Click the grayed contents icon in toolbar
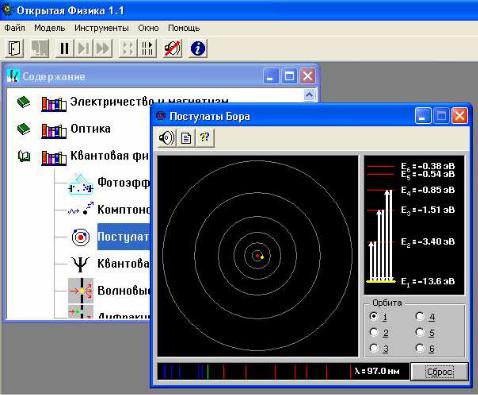Image resolution: width=478 pixels, height=395 pixels. tap(40, 49)
